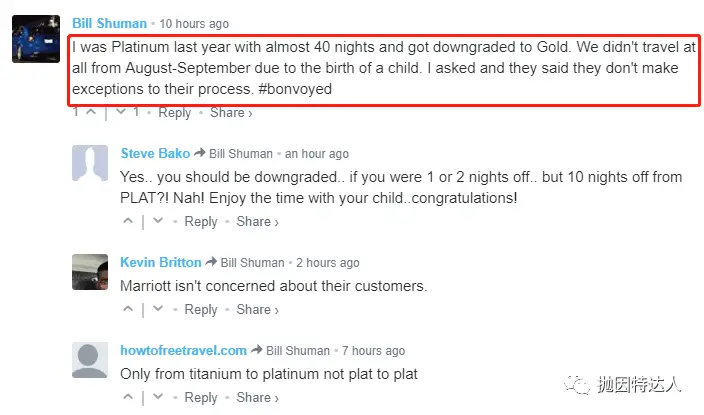Screen dimensions: 704x415
Task: Reply to Steve Bako's comment
Action: point(201,222)
